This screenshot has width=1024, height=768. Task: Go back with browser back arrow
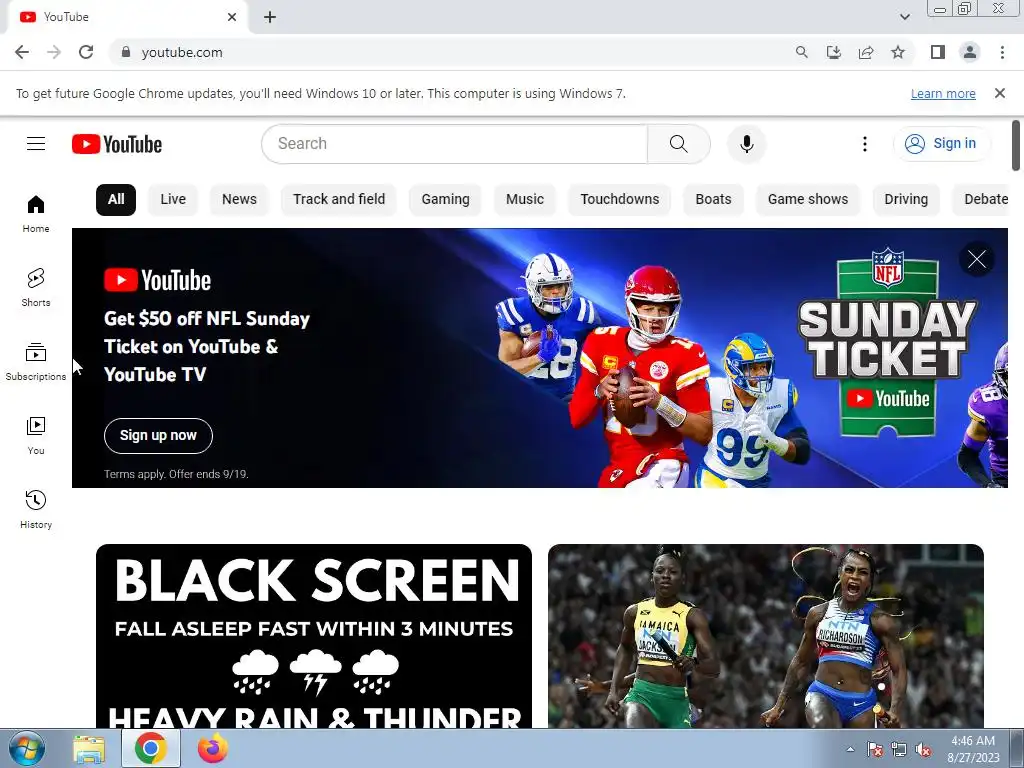tap(22, 52)
